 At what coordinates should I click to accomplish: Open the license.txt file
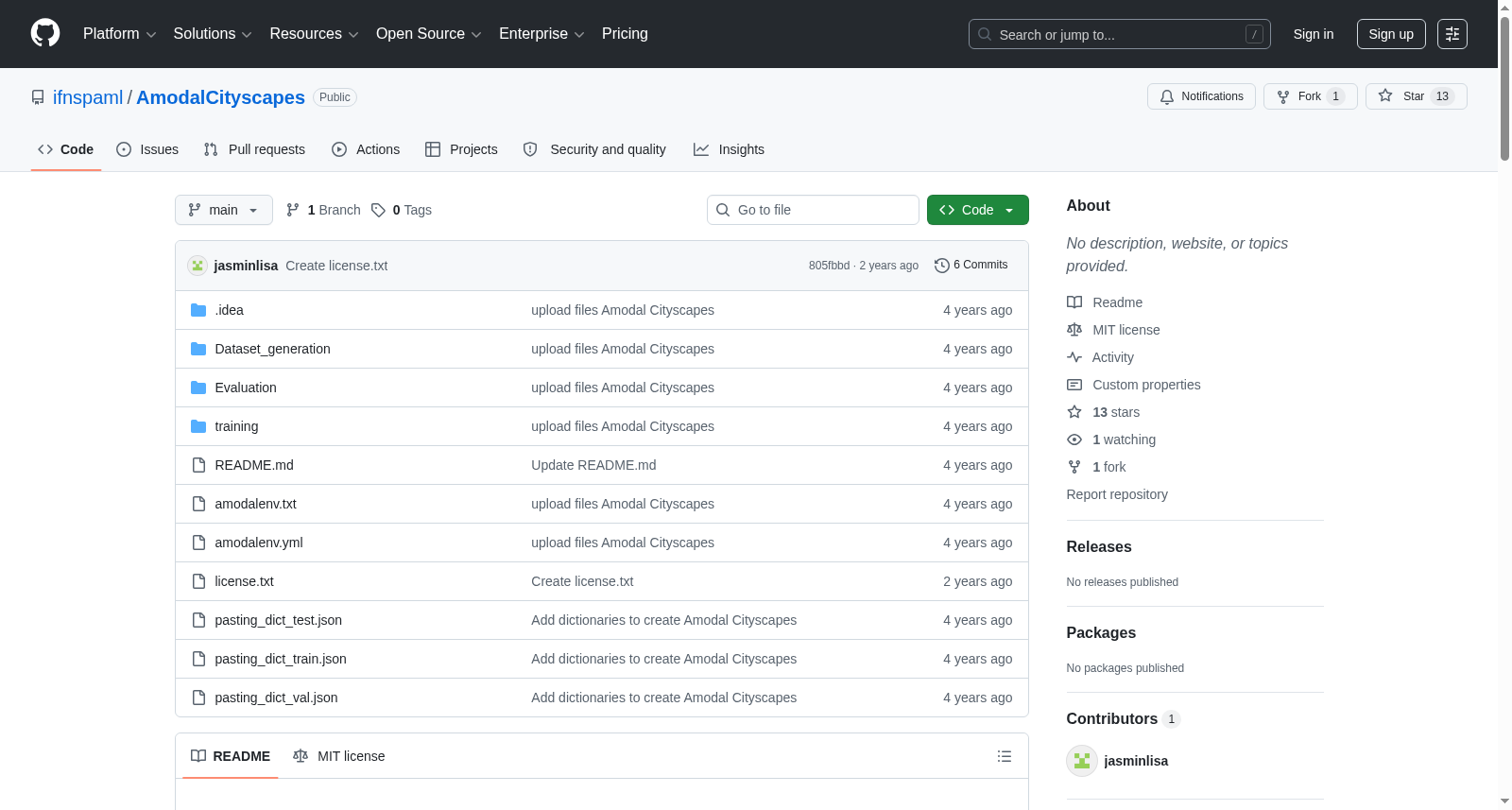coord(244,581)
